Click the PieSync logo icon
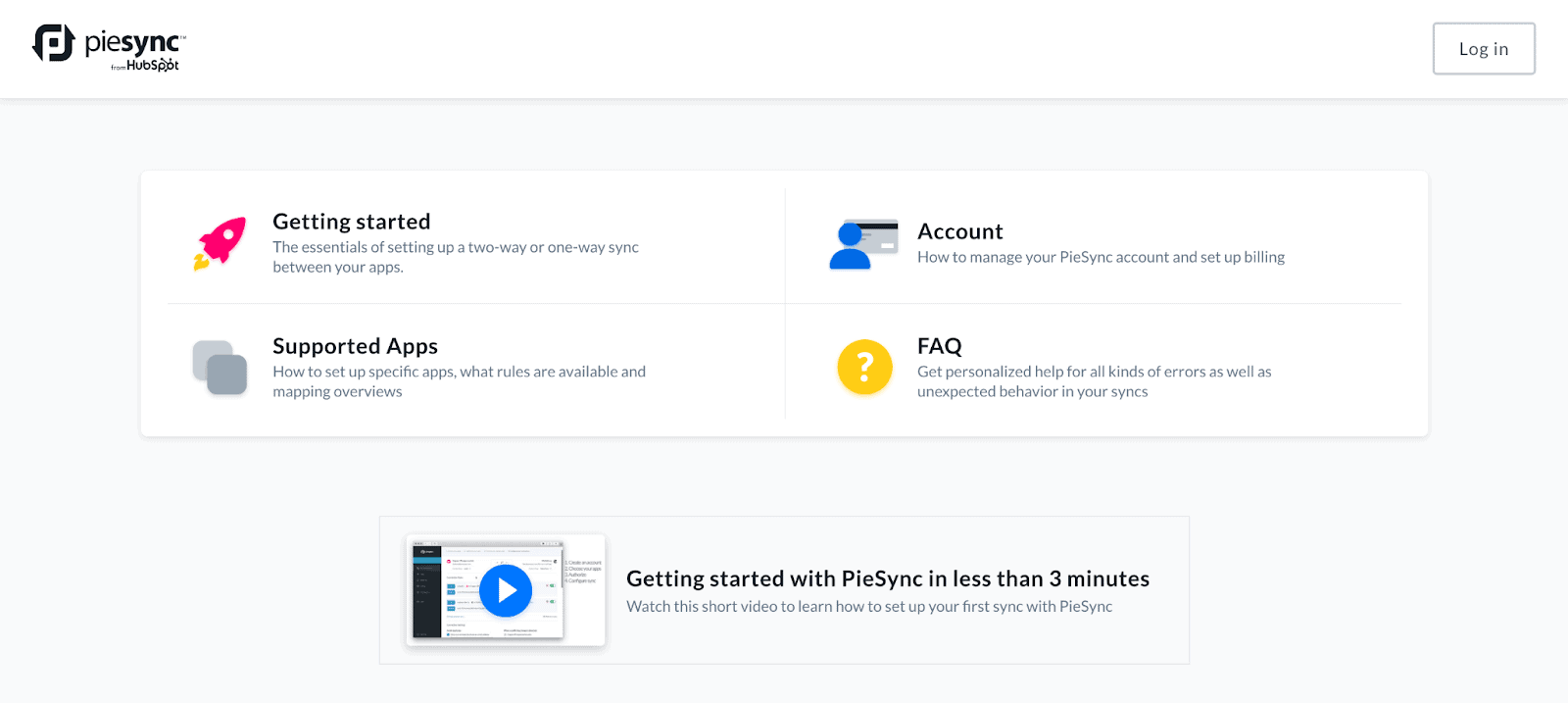 point(54,43)
